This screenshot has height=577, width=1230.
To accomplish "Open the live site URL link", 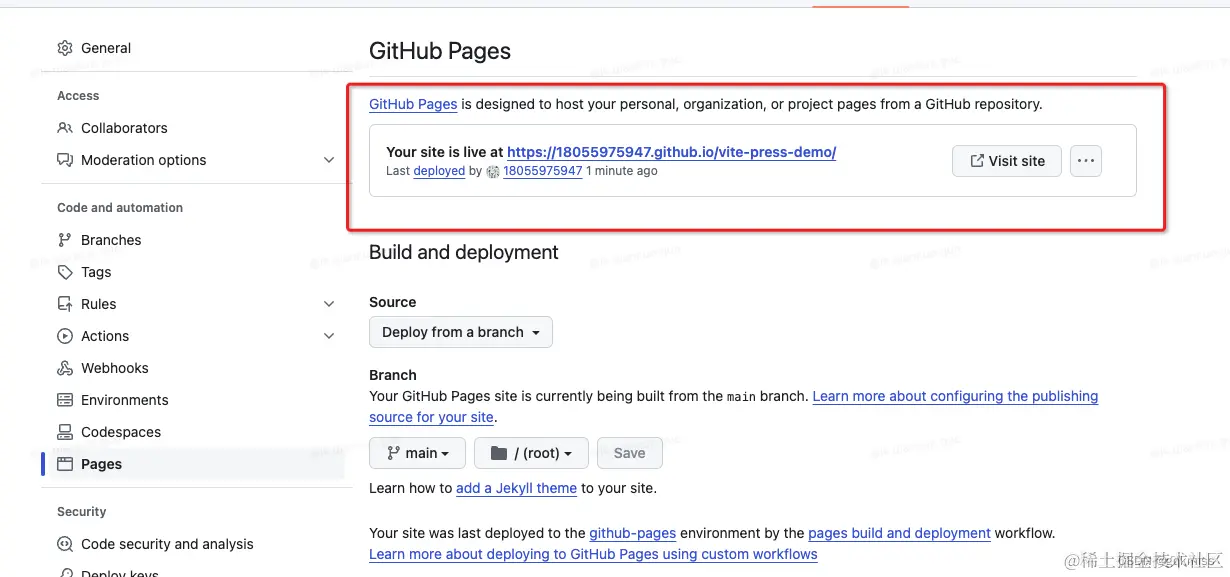I will click(671, 152).
